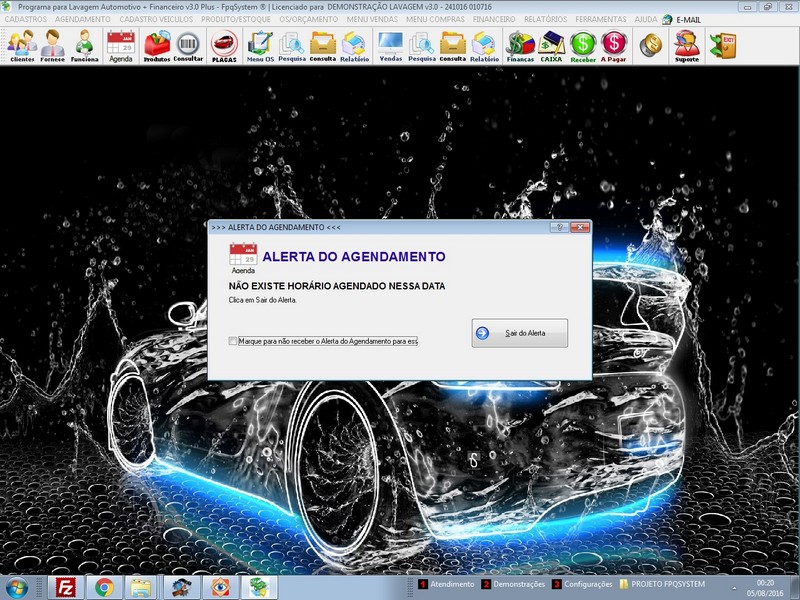The image size is (800, 600).
Task: Check 'Marque para não receber o Alerta' checkbox
Action: pyautogui.click(x=233, y=341)
